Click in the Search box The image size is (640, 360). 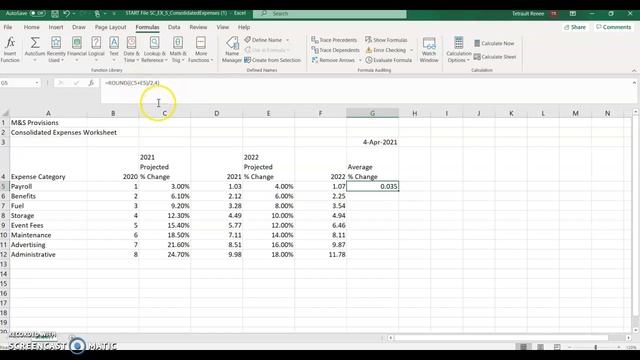pos(330,13)
